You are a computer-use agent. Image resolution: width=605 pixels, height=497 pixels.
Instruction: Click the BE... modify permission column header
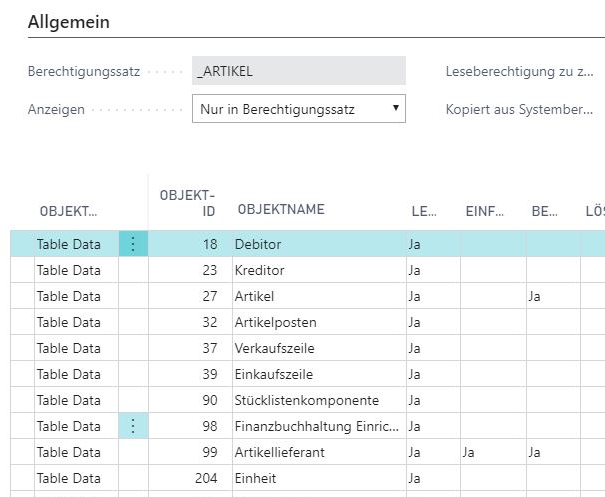(x=544, y=211)
